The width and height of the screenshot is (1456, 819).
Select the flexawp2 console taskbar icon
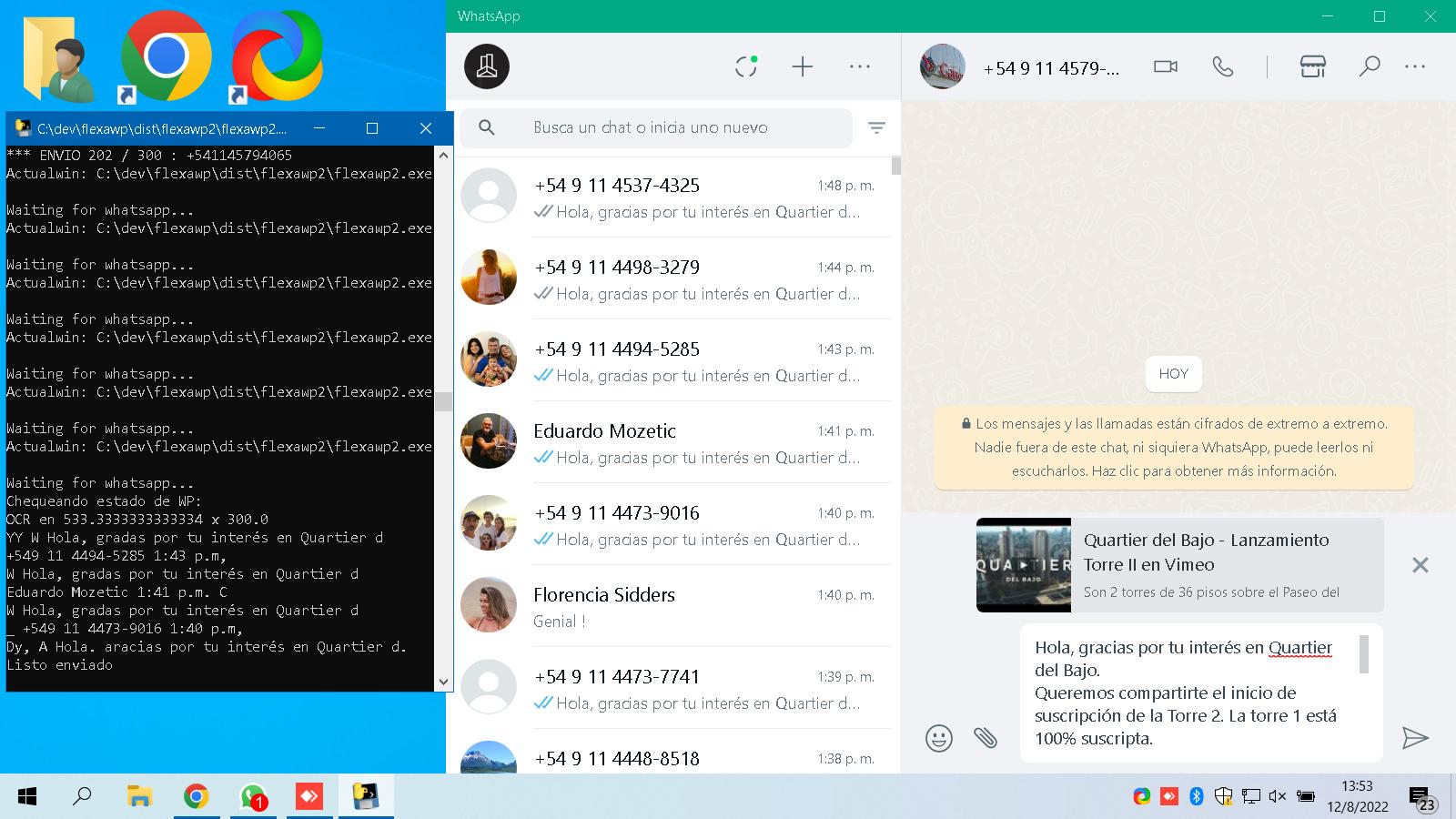point(366,797)
